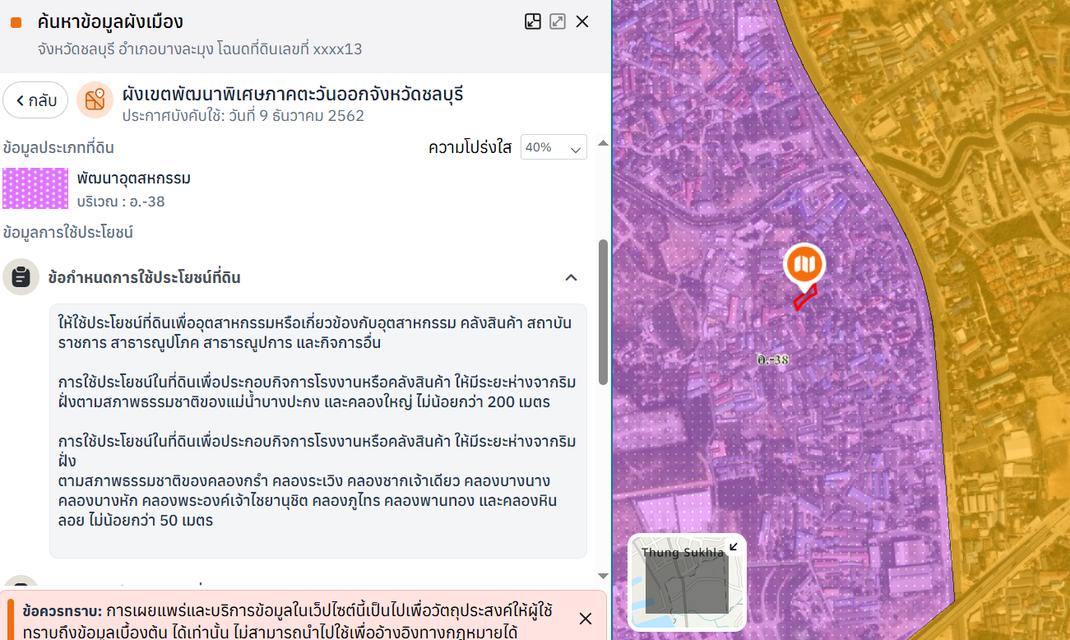
Task: Click the พัฒนาอุตสาหกรรม purple dotted swatch
Action: tap(35, 188)
